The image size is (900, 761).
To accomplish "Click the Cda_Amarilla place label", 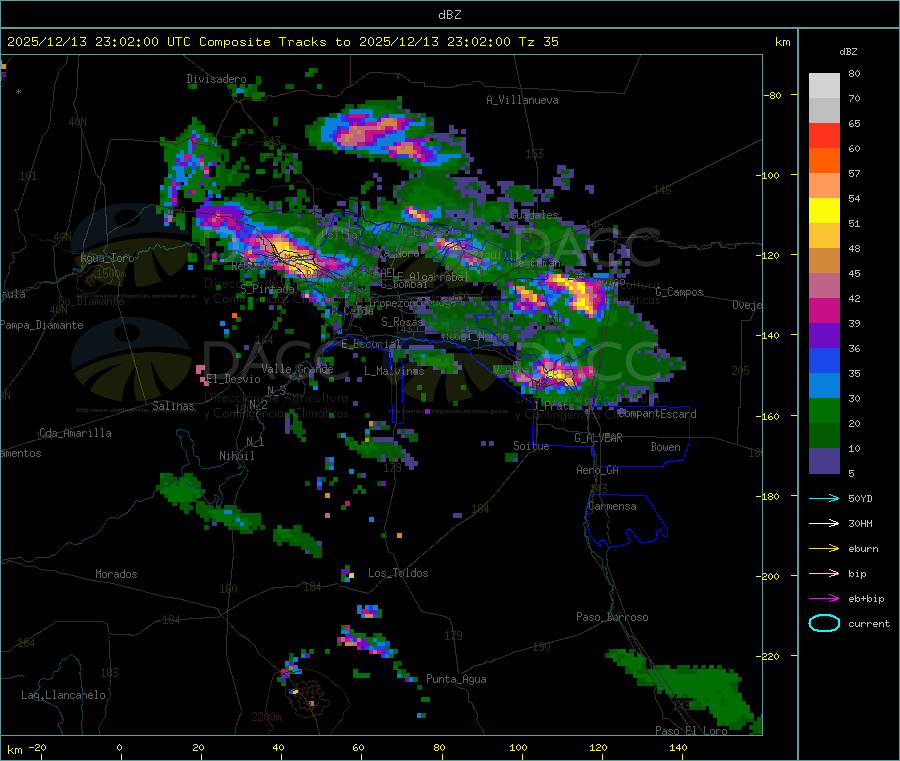I will 75,433.
